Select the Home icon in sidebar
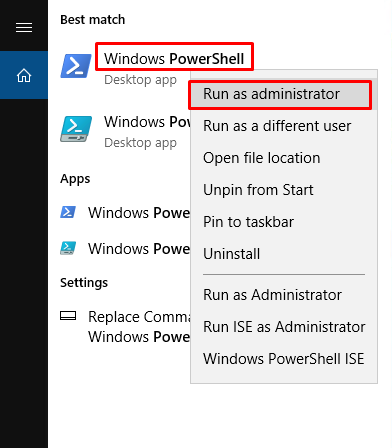The image size is (392, 448). (x=24, y=75)
